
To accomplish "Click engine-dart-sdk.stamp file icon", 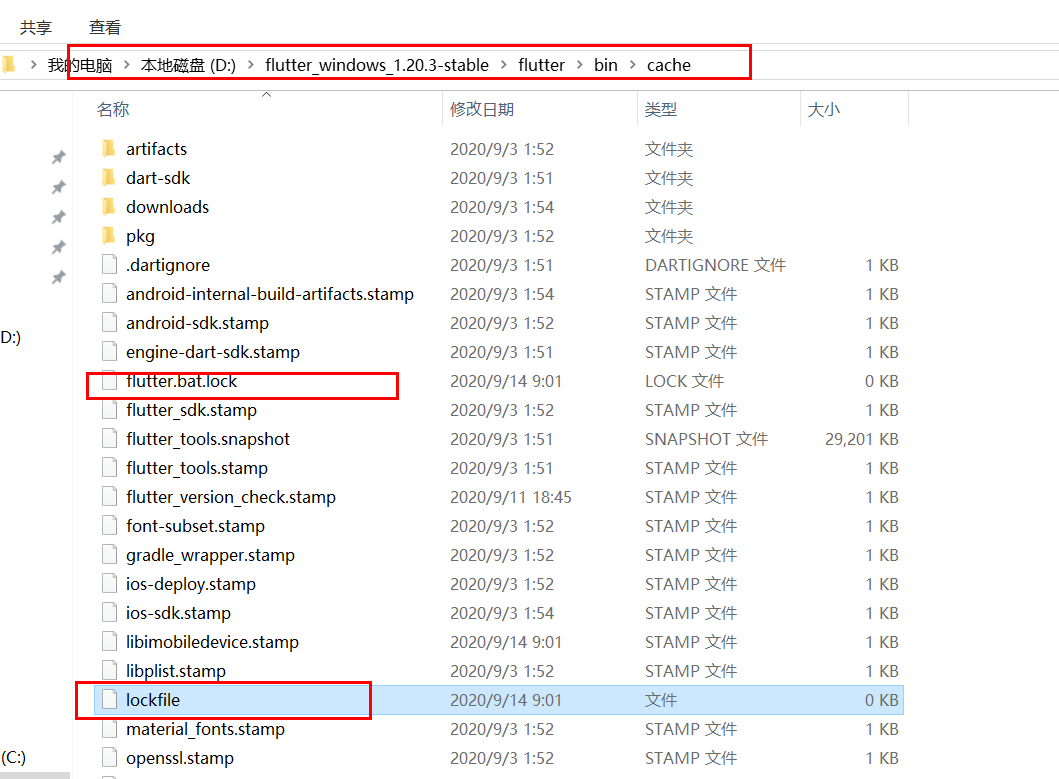I will (109, 351).
